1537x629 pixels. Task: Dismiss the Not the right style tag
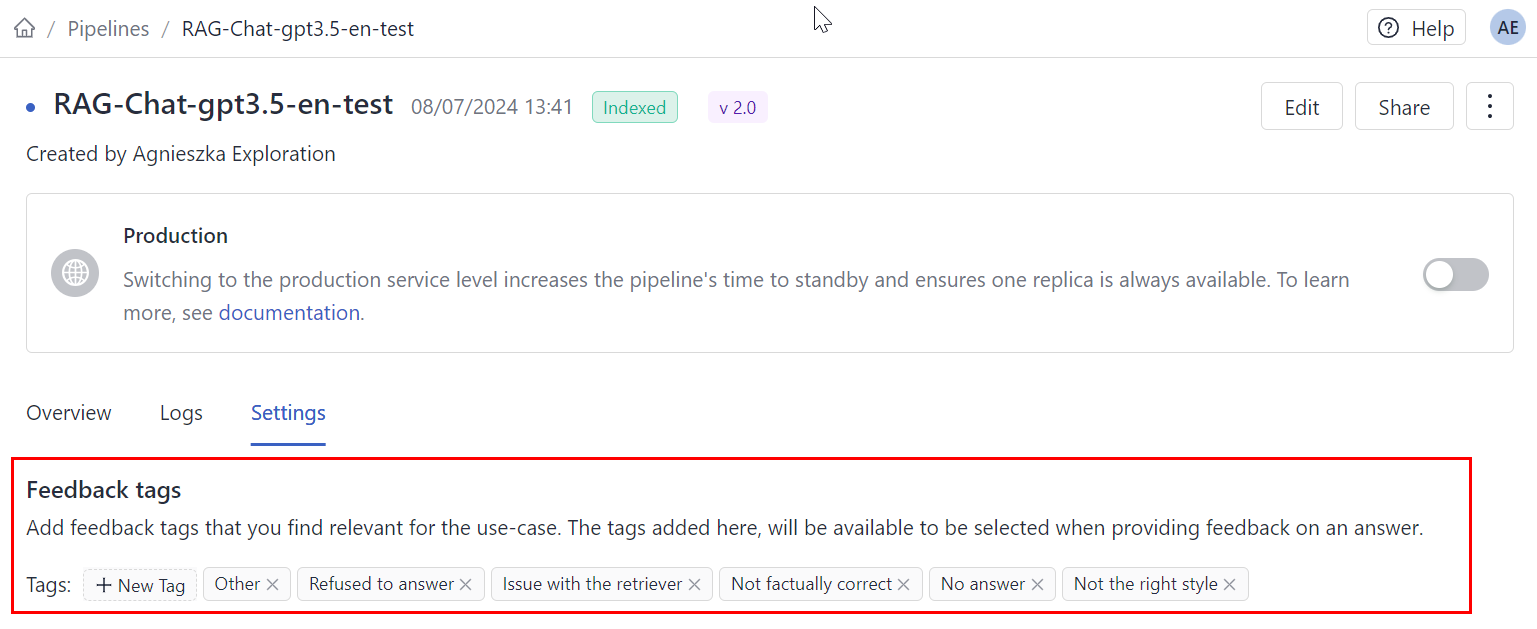pyautogui.click(x=1230, y=584)
